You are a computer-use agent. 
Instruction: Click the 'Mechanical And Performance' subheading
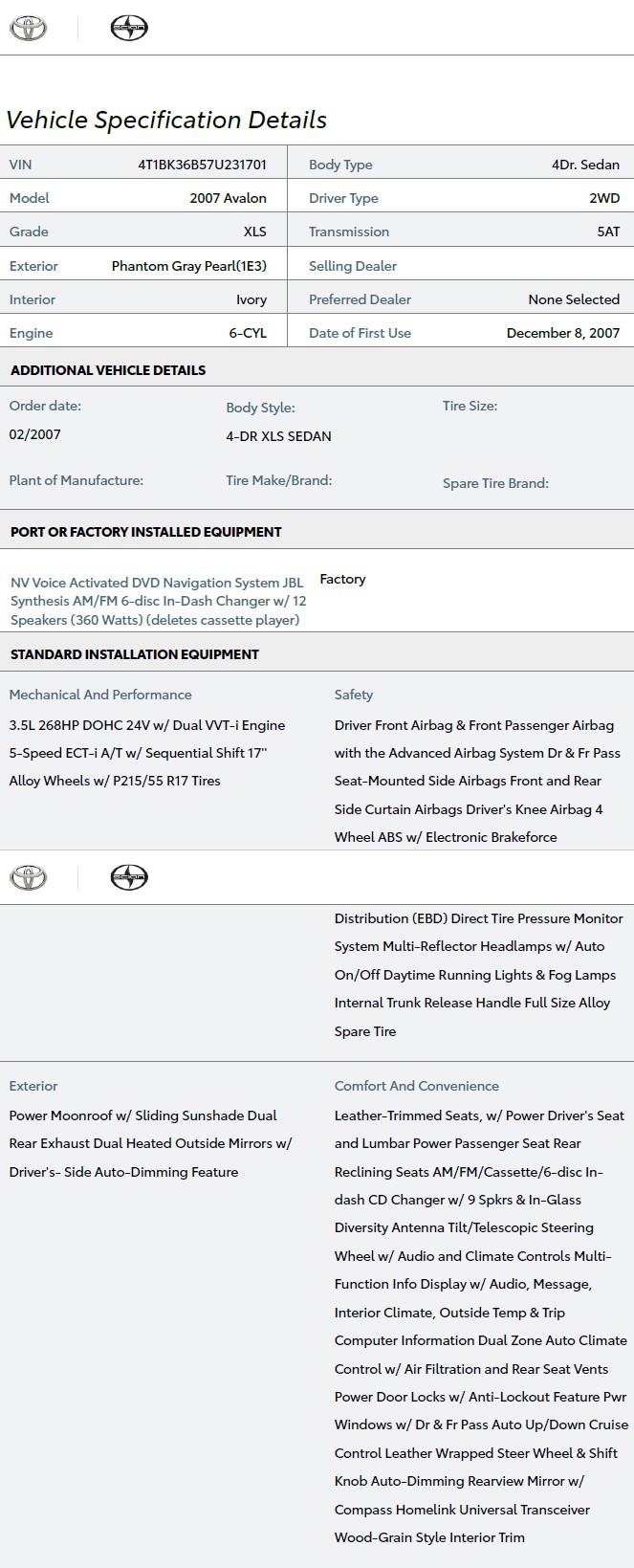tap(100, 695)
